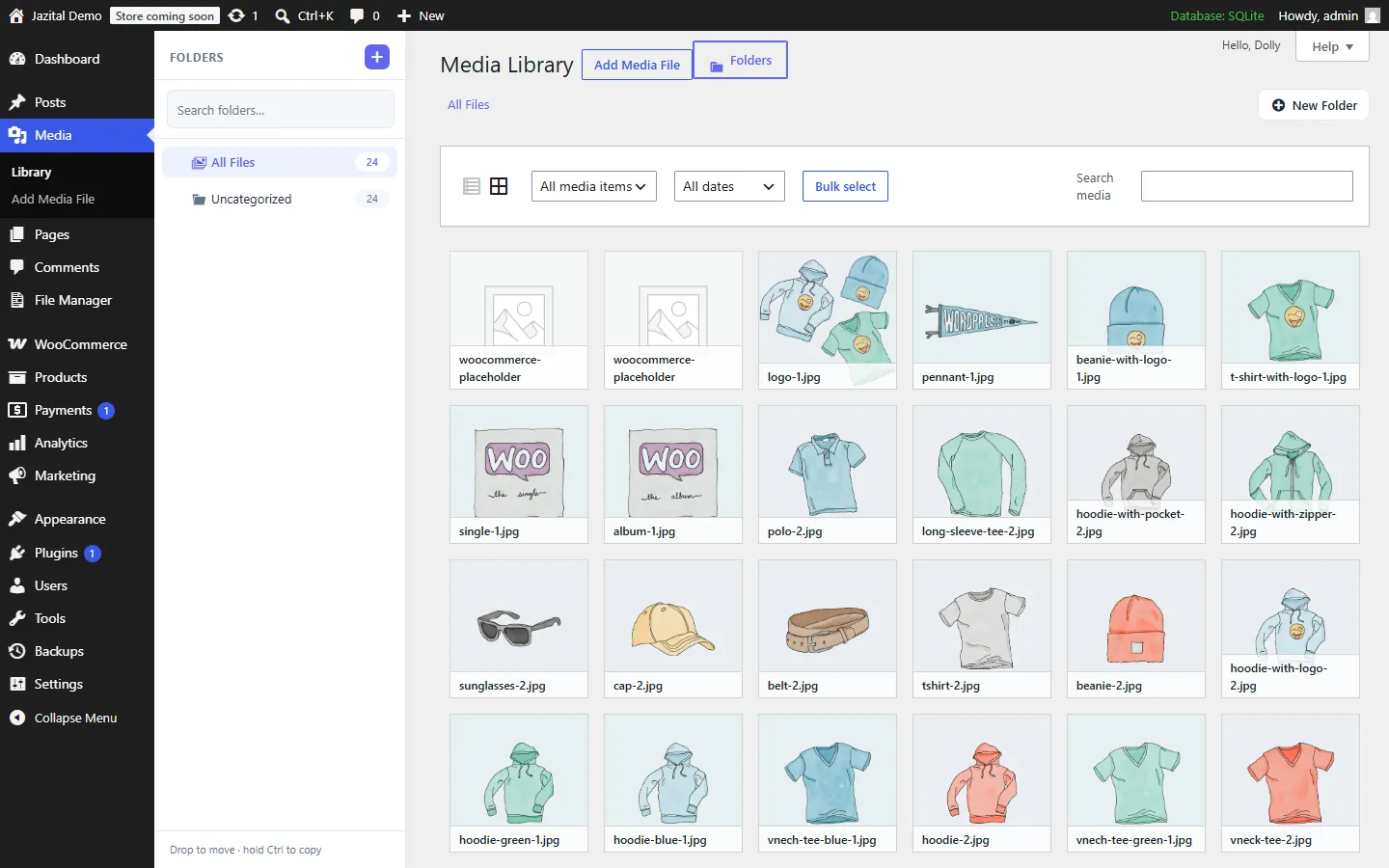
Task: Click the Posts pin icon
Action: point(17,102)
